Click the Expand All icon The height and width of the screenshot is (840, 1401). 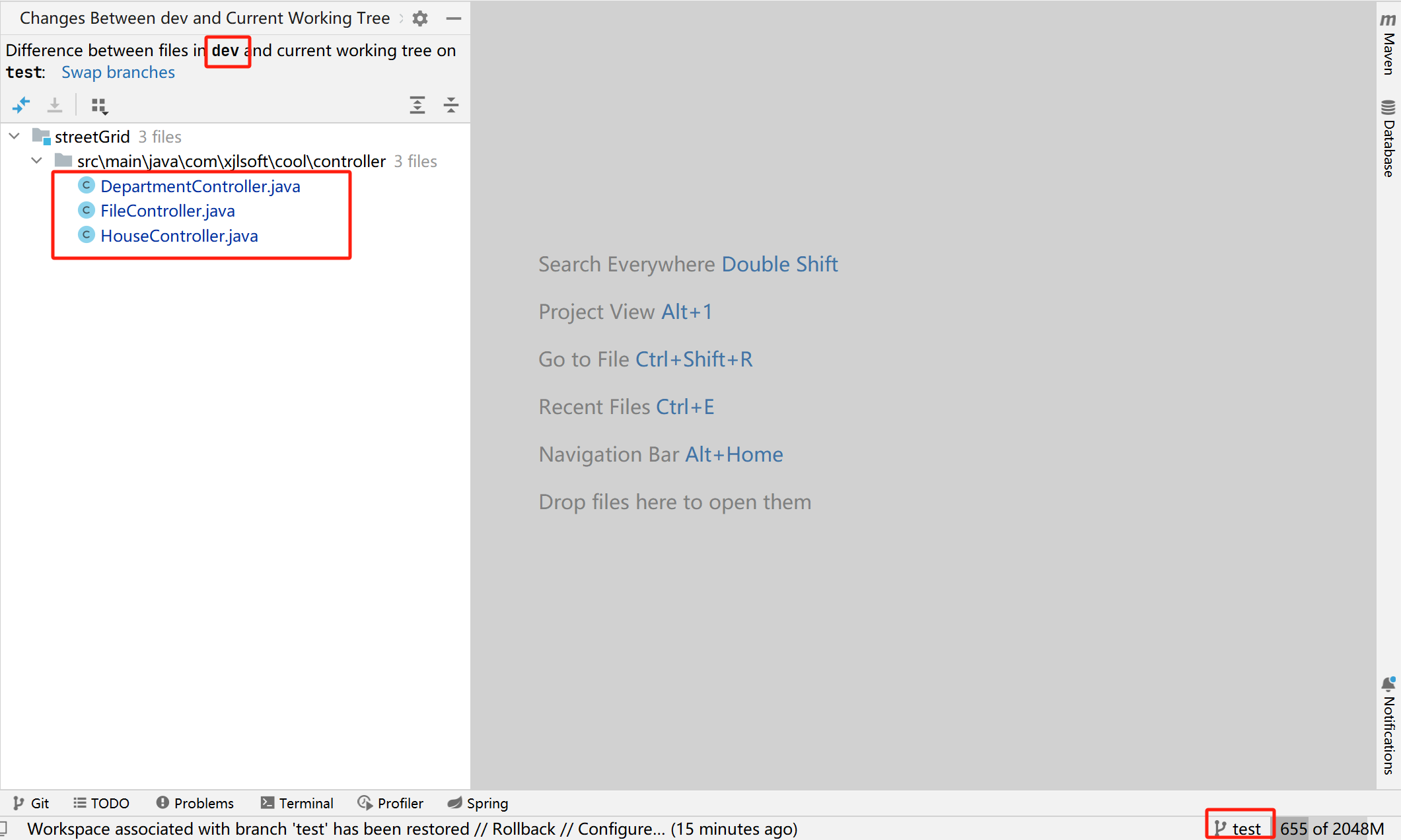[x=417, y=105]
